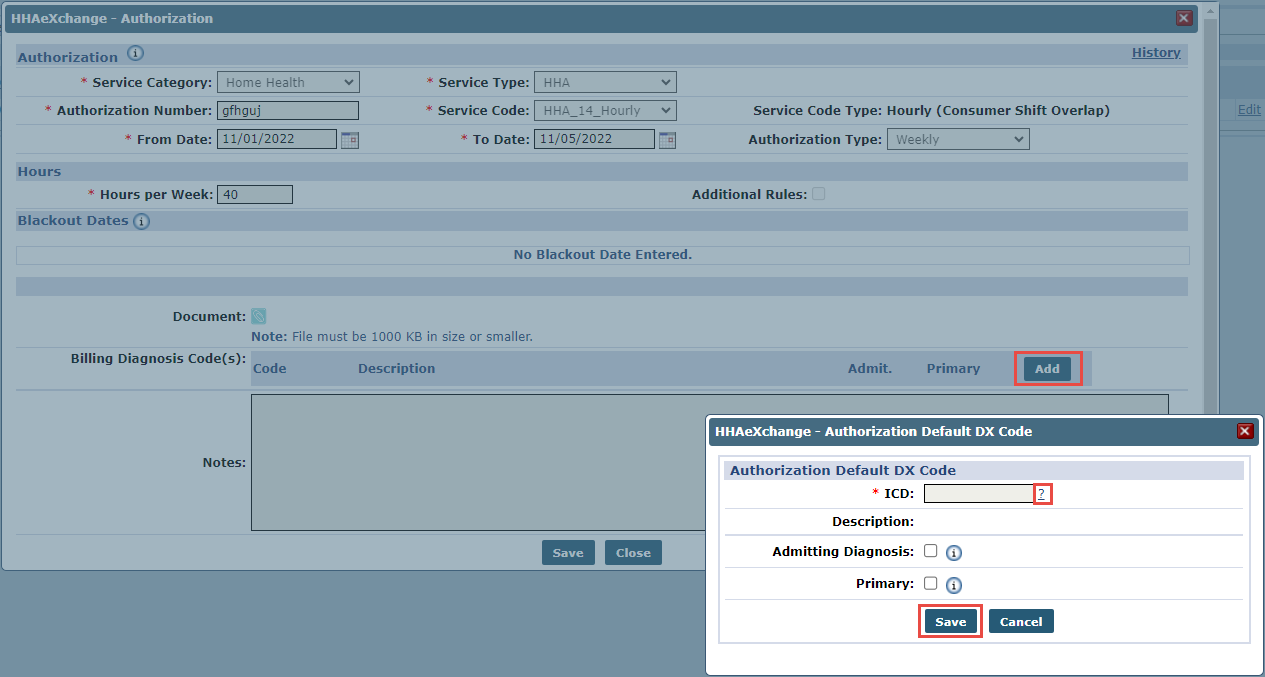Click the Edit link behind the dialog
The image size is (1265, 677).
click(1249, 110)
